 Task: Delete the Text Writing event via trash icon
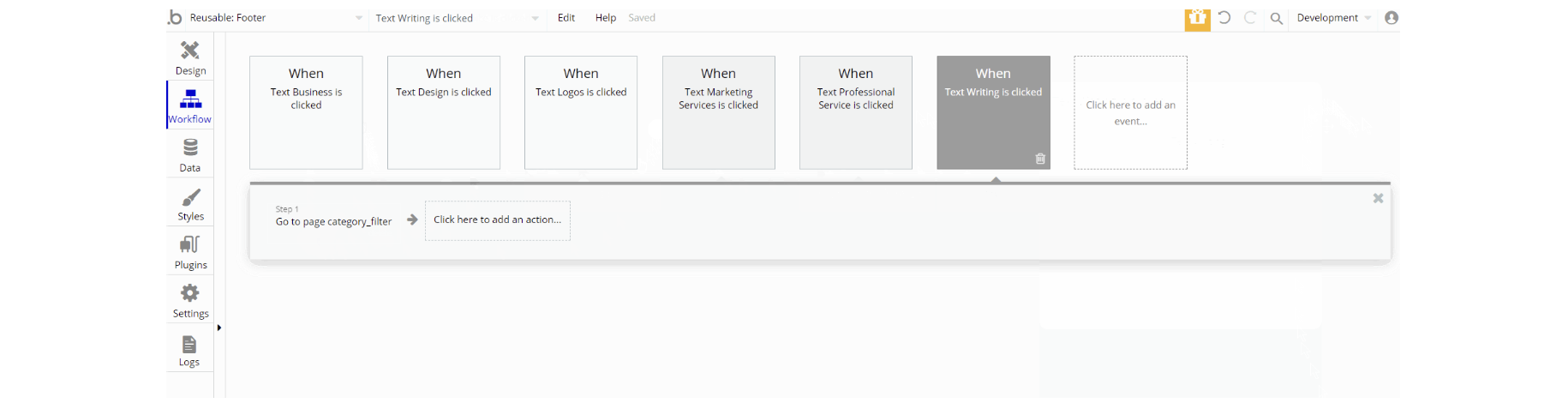click(1040, 159)
